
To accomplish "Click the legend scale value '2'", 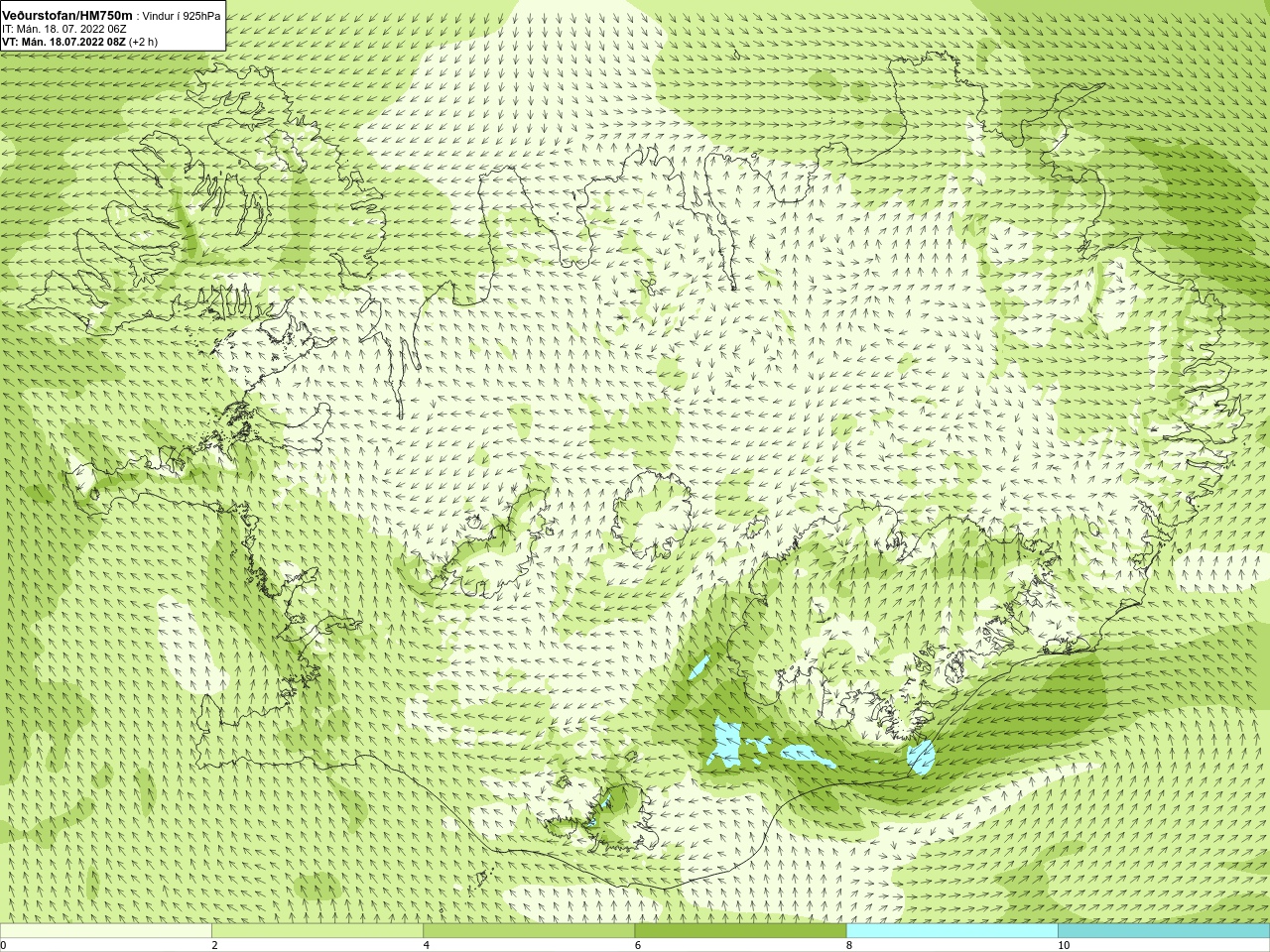I will tap(214, 945).
